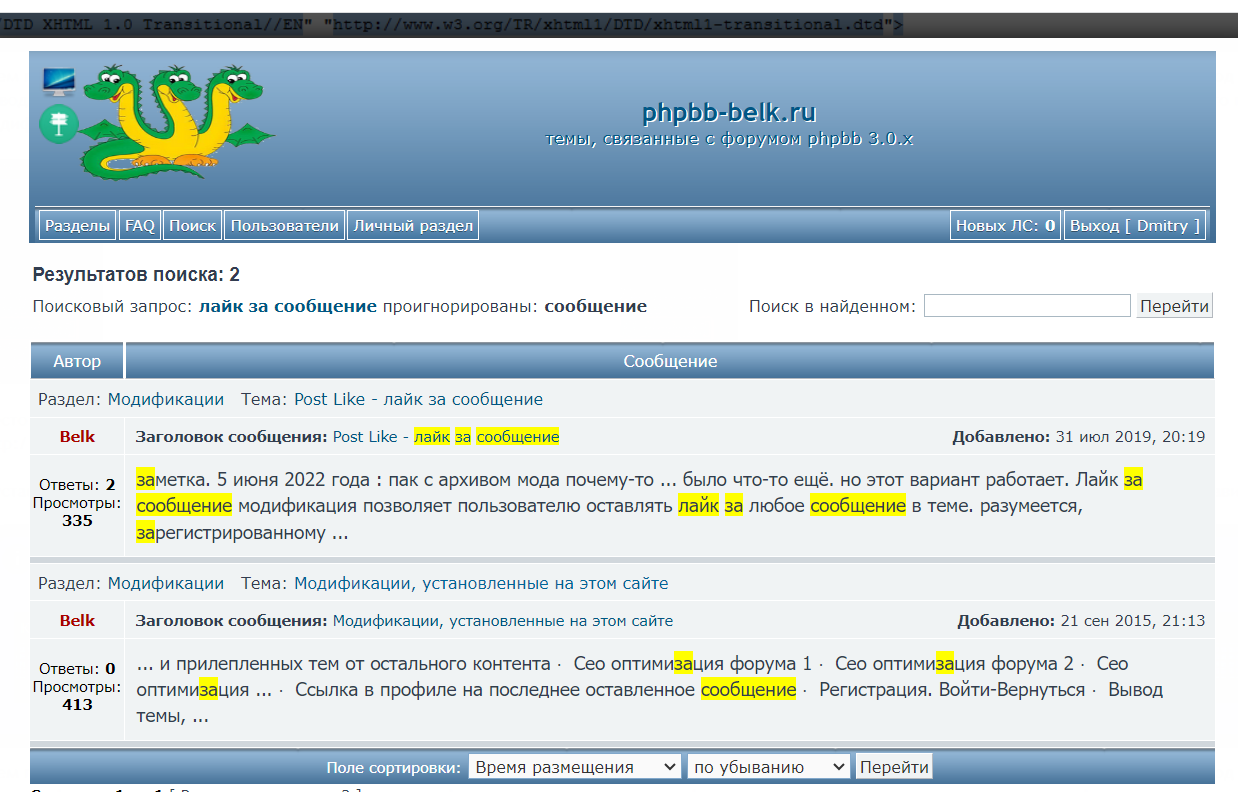The height and width of the screenshot is (792, 1238).
Task: Click the blue monitor icon in header
Action: click(59, 82)
